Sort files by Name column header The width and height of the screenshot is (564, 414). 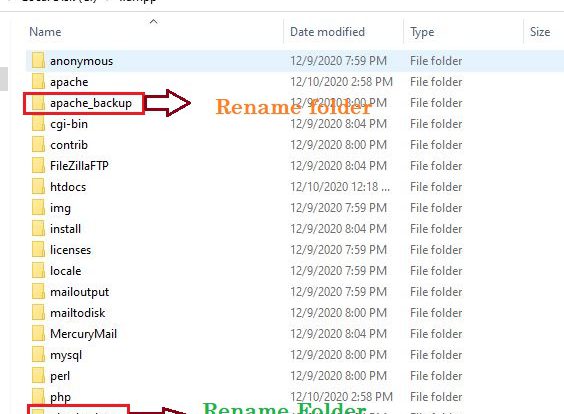[x=45, y=32]
